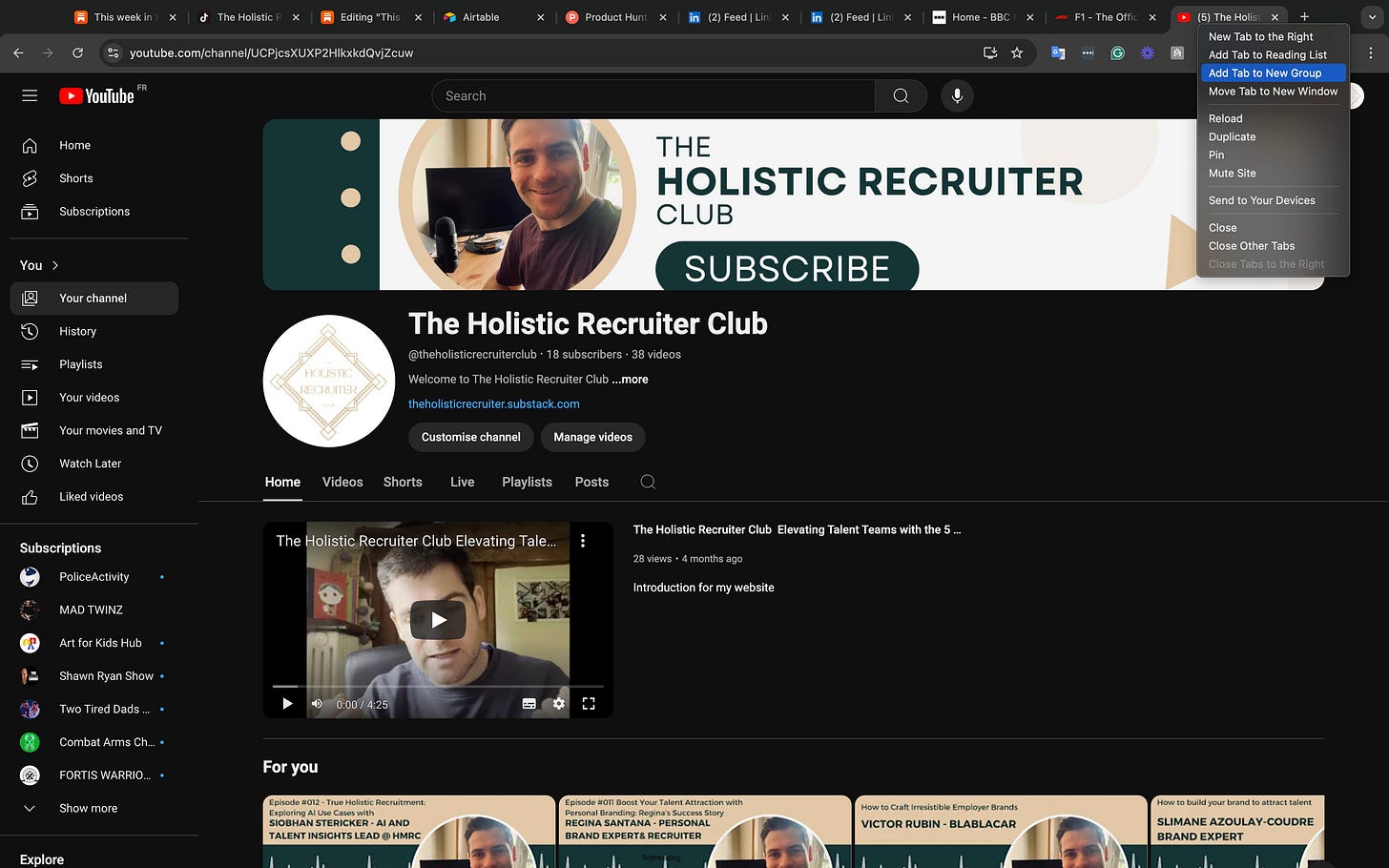Mute the featured video volume

(317, 704)
